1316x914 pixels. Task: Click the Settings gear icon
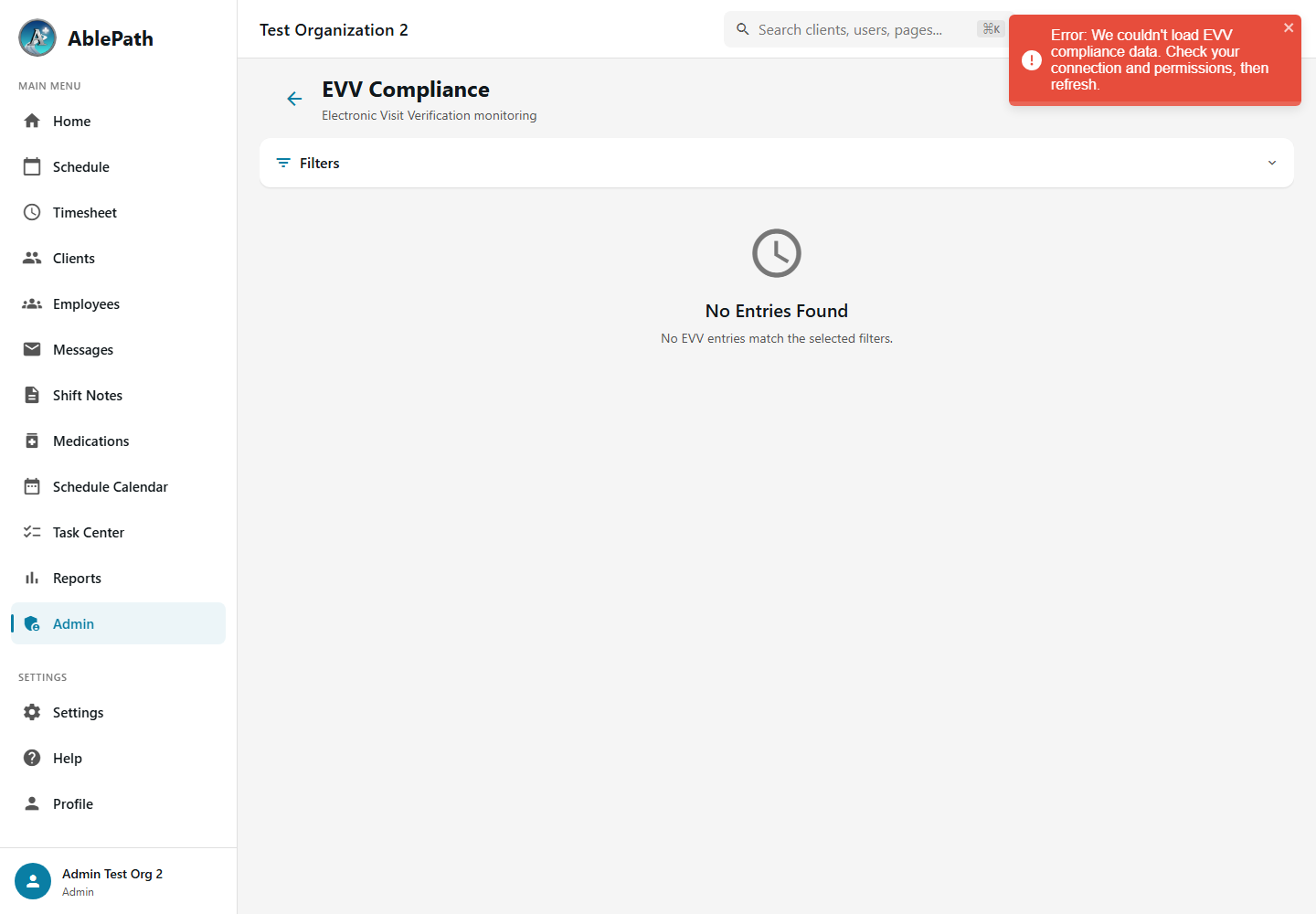point(32,712)
